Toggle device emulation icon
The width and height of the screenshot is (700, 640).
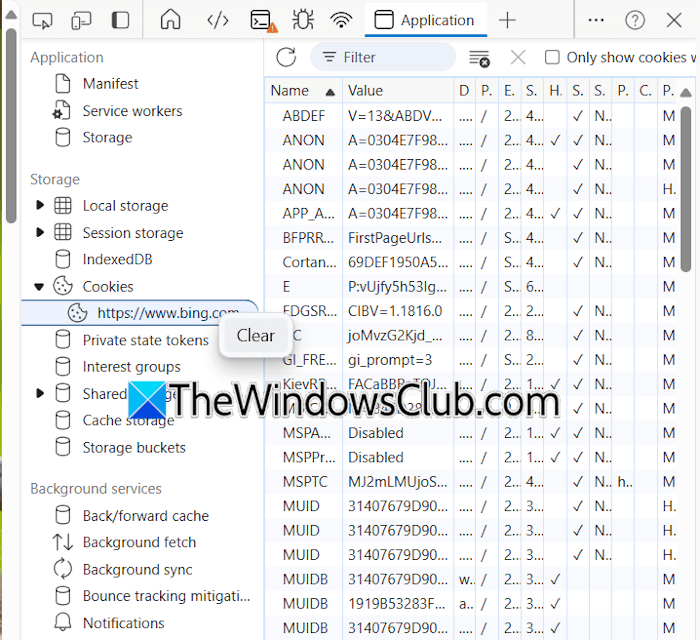point(81,21)
